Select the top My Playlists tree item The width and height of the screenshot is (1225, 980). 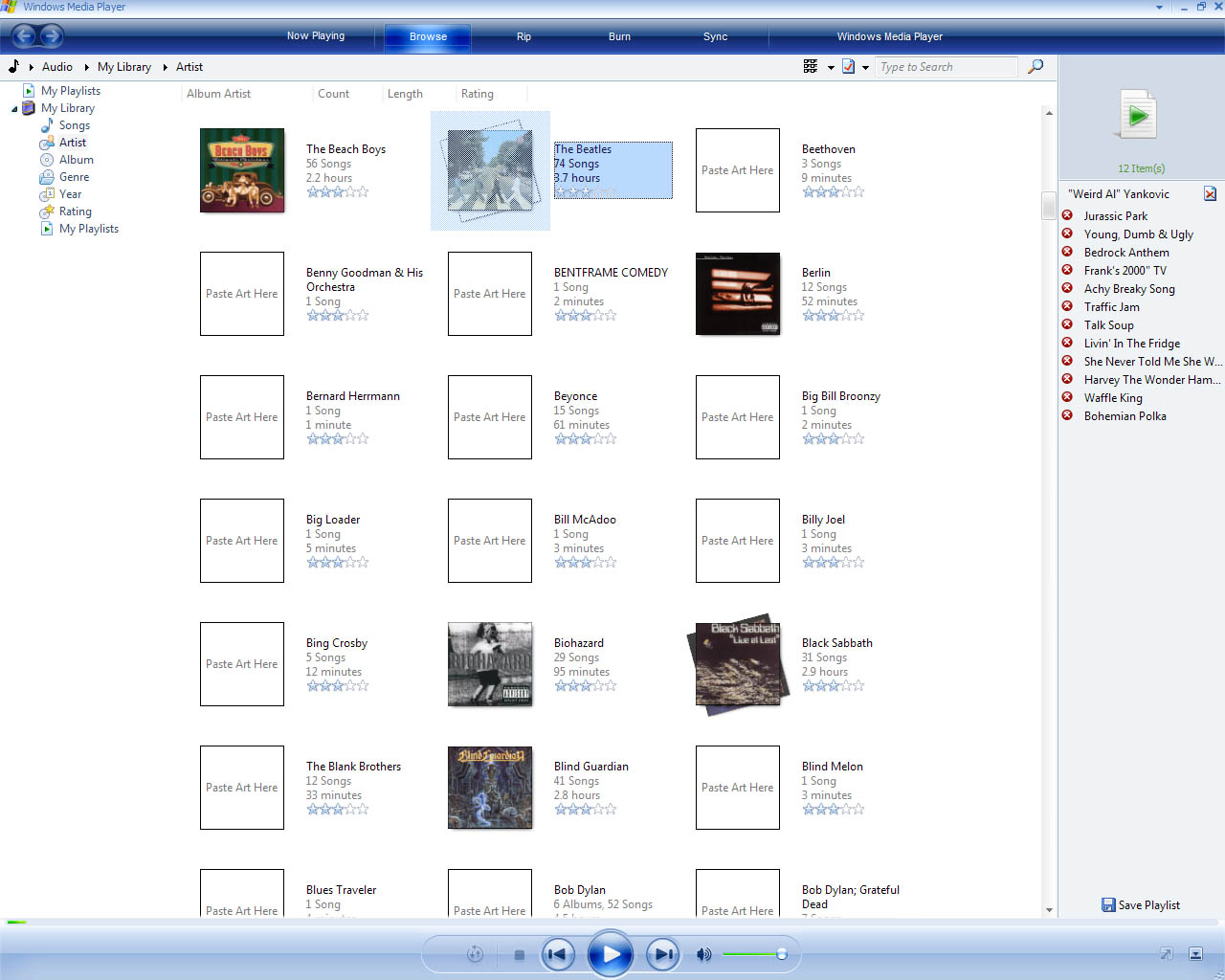pyautogui.click(x=71, y=91)
